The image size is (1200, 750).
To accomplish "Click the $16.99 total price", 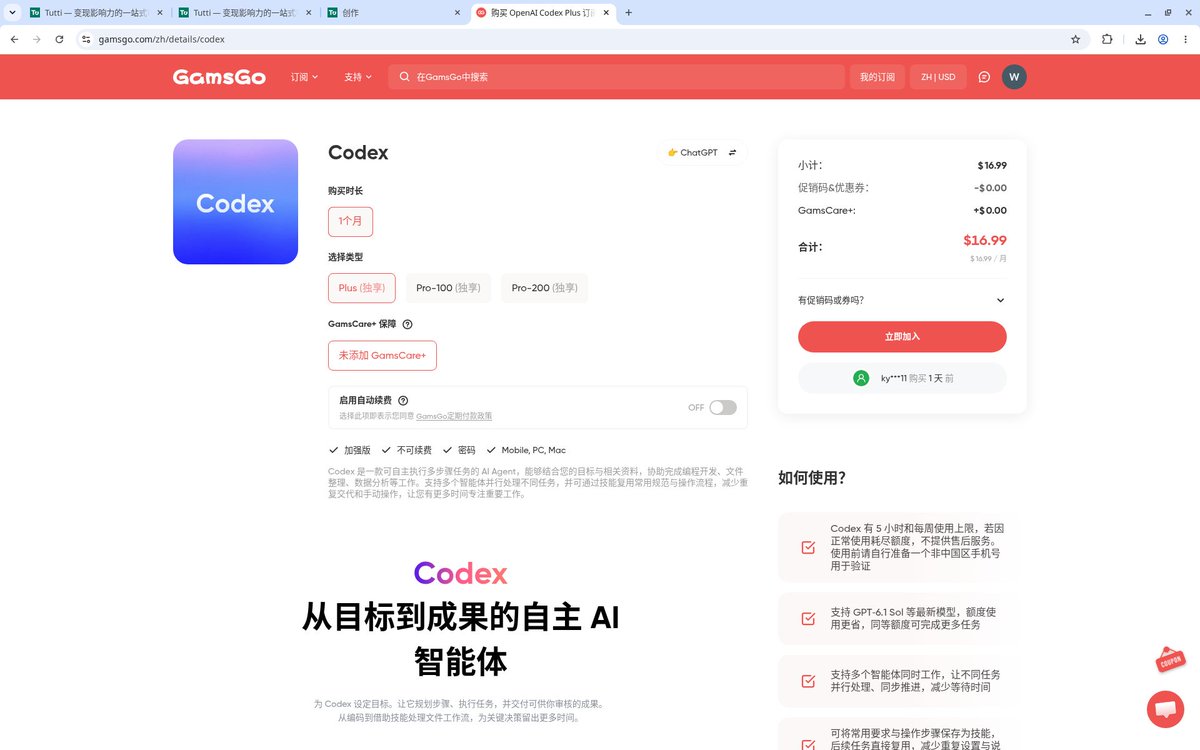I will [x=985, y=240].
